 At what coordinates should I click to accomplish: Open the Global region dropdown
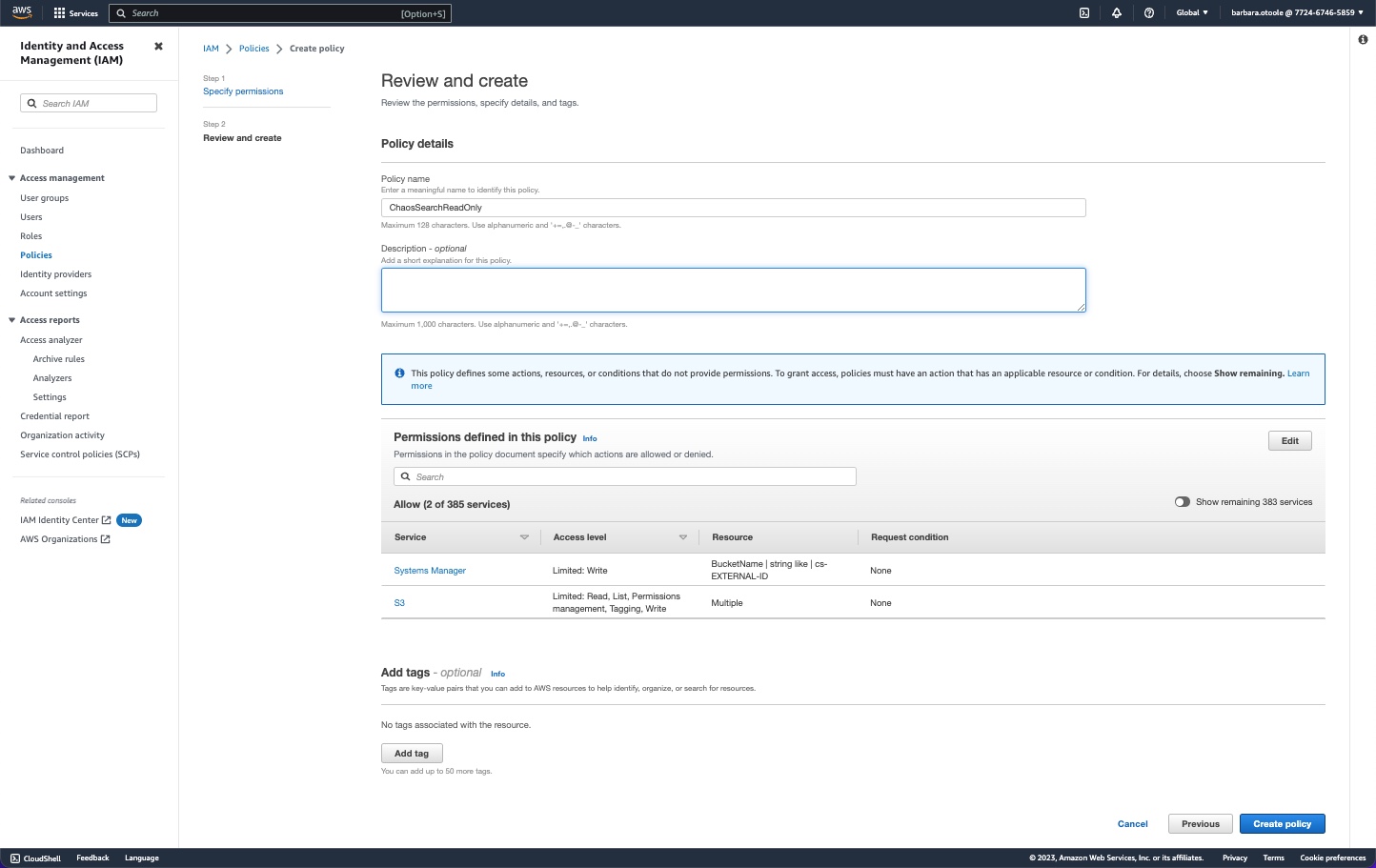click(x=1190, y=12)
